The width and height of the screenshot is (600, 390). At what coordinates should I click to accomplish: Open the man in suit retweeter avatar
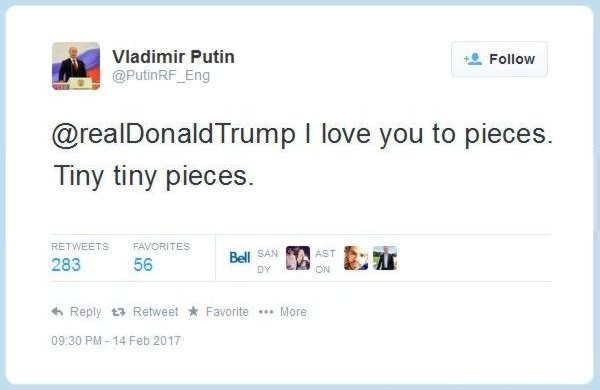click(x=385, y=258)
